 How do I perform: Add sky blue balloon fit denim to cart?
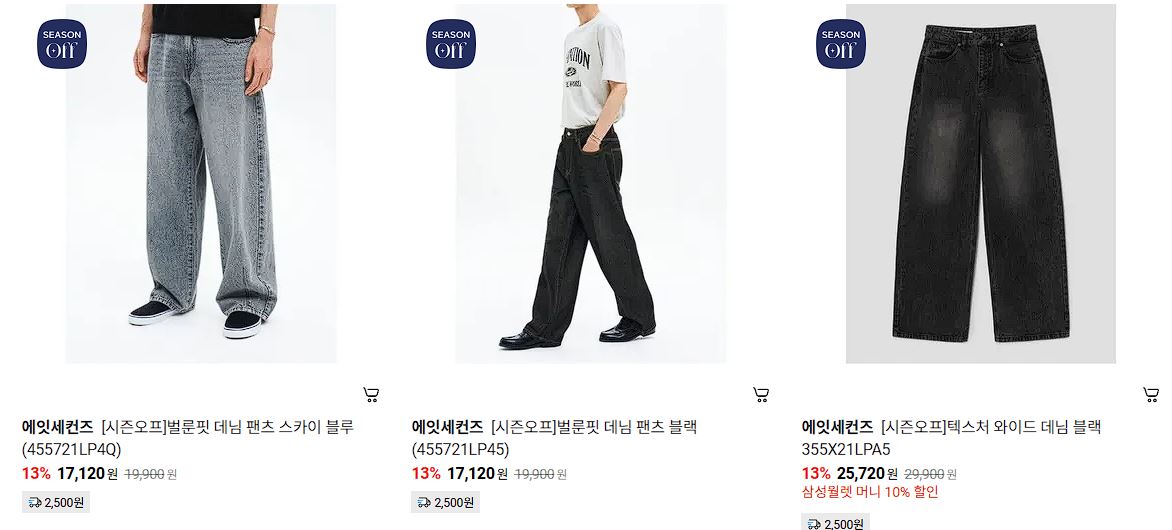click(371, 394)
